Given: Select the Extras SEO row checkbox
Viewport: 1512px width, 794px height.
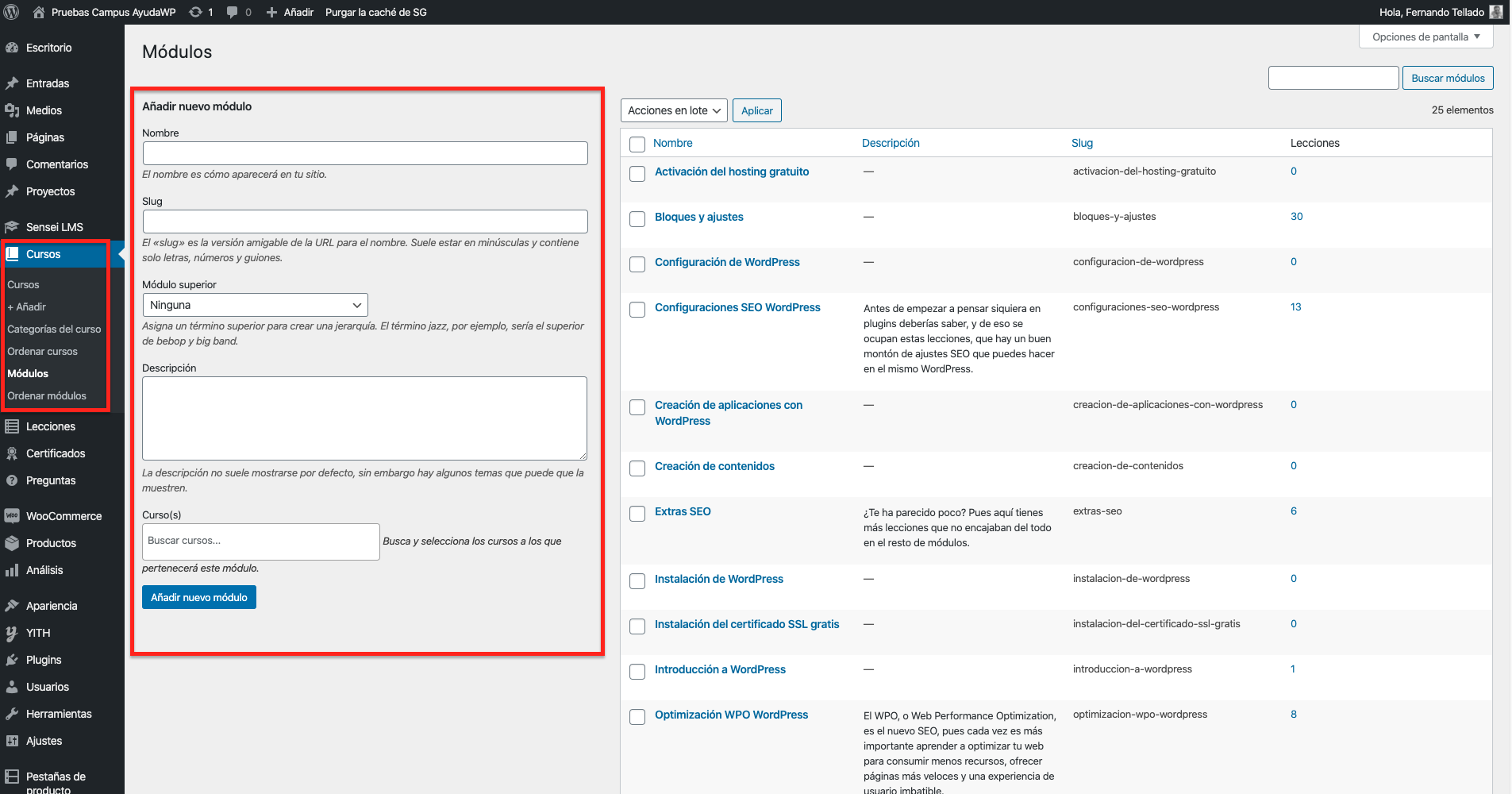Looking at the screenshot, I should [x=637, y=514].
